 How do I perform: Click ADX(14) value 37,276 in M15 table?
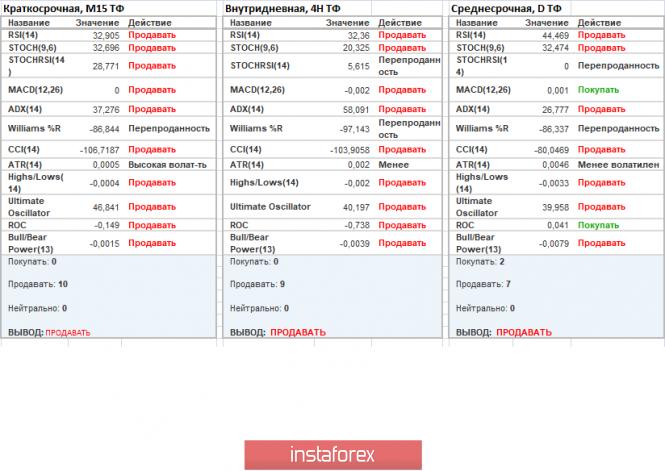106,110
